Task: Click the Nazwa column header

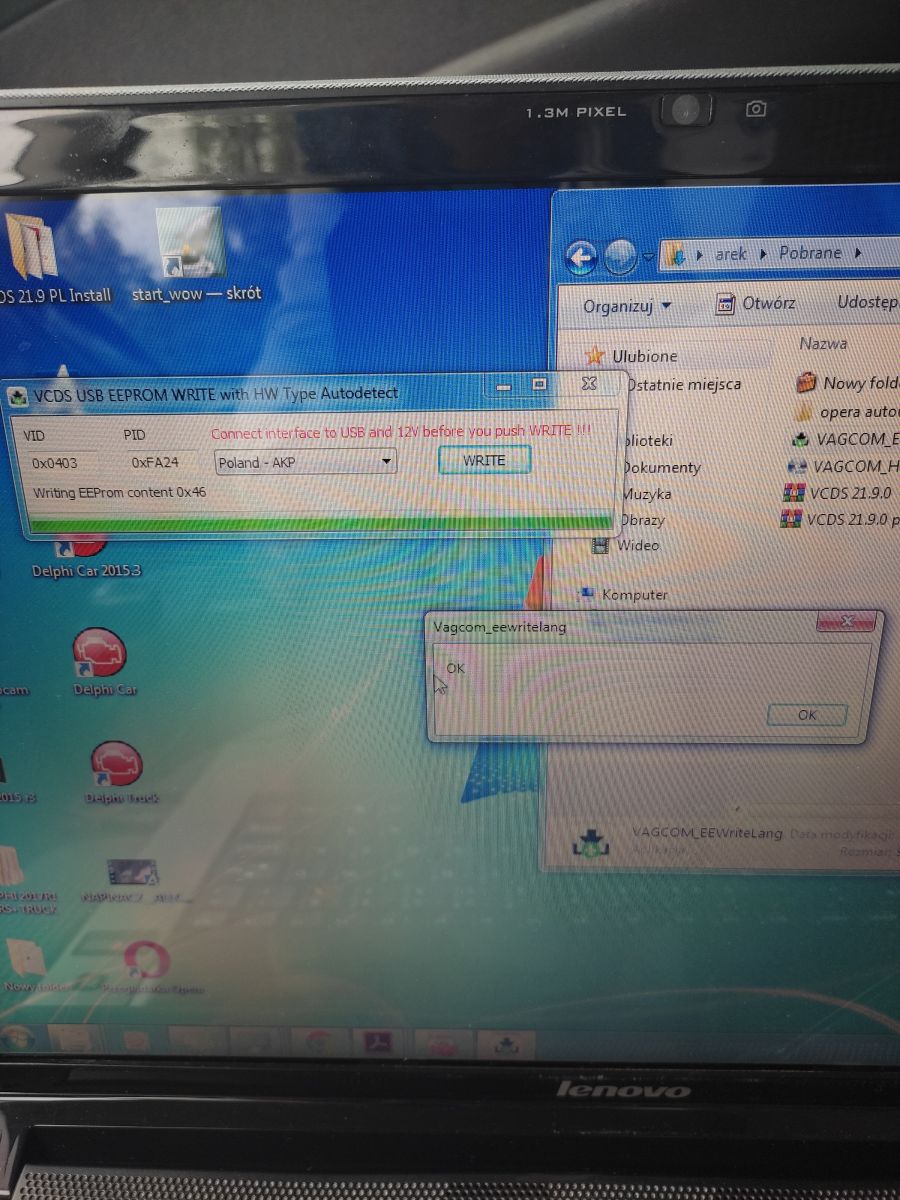Action: 823,343
